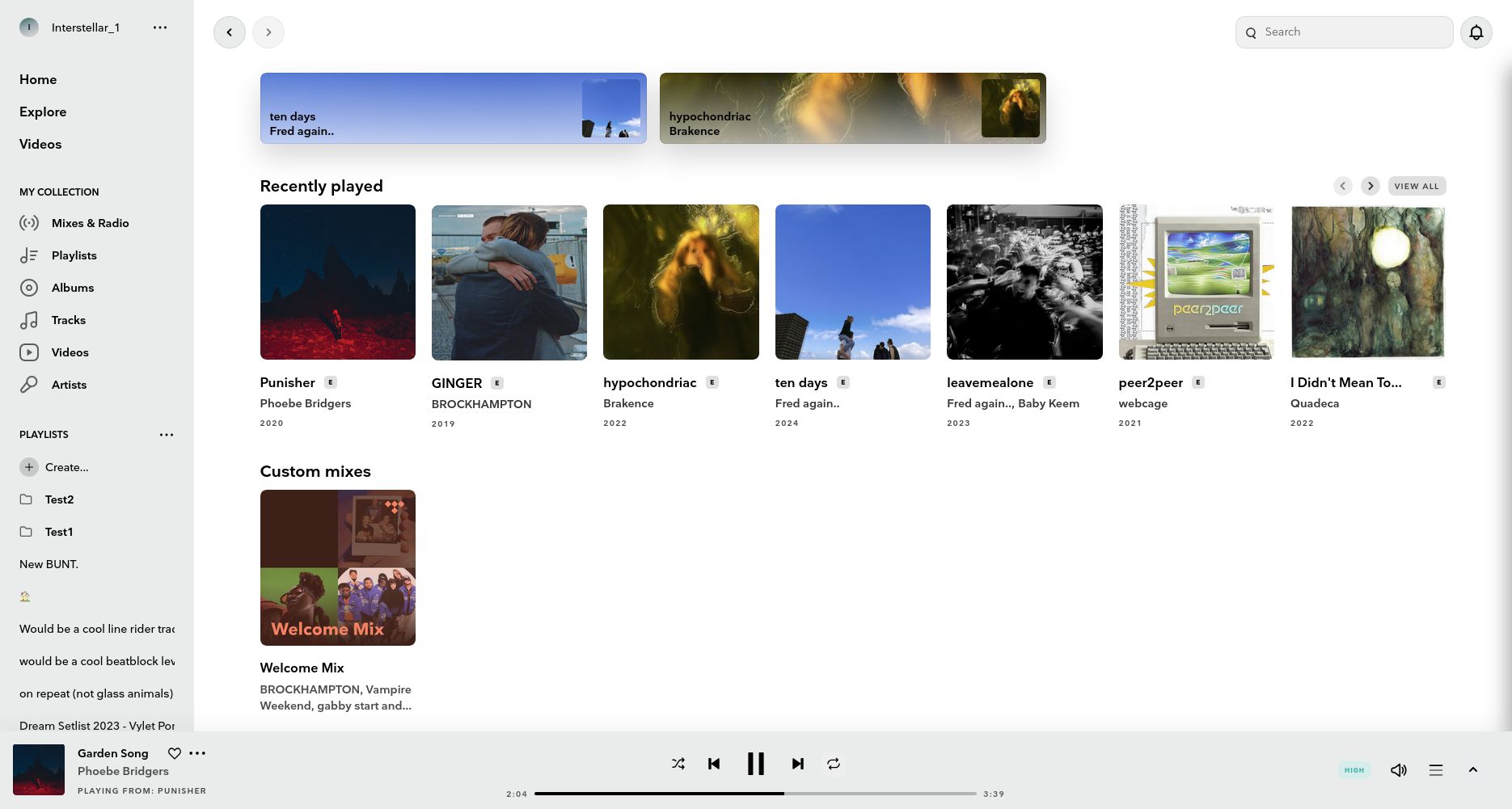Like Garden Song with heart icon

tap(174, 753)
